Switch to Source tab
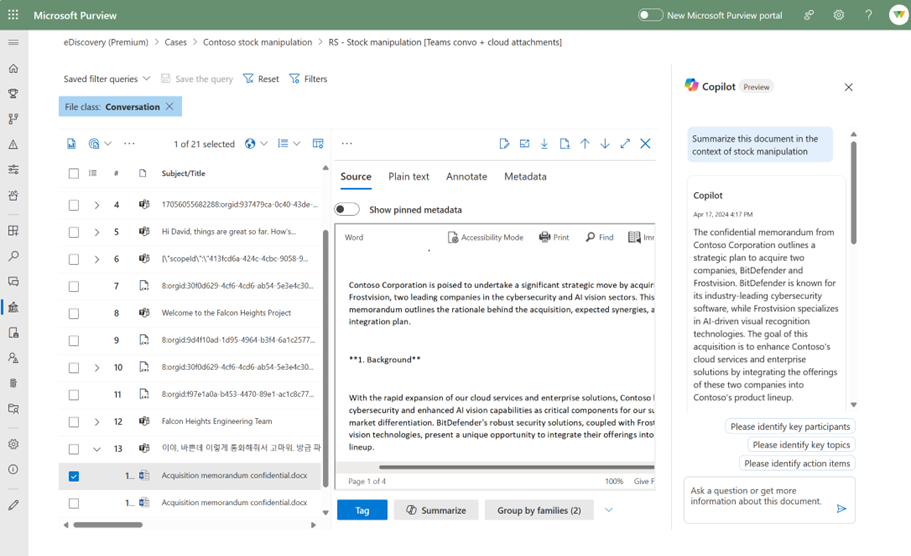Screen dimensions: 911x556 356,177
